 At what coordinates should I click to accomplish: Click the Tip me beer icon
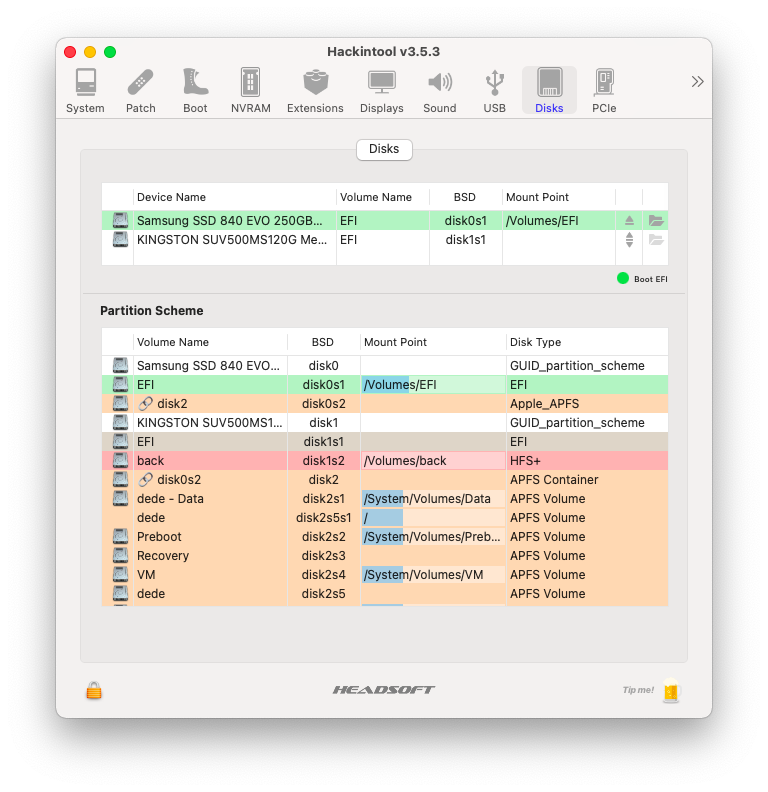click(670, 690)
